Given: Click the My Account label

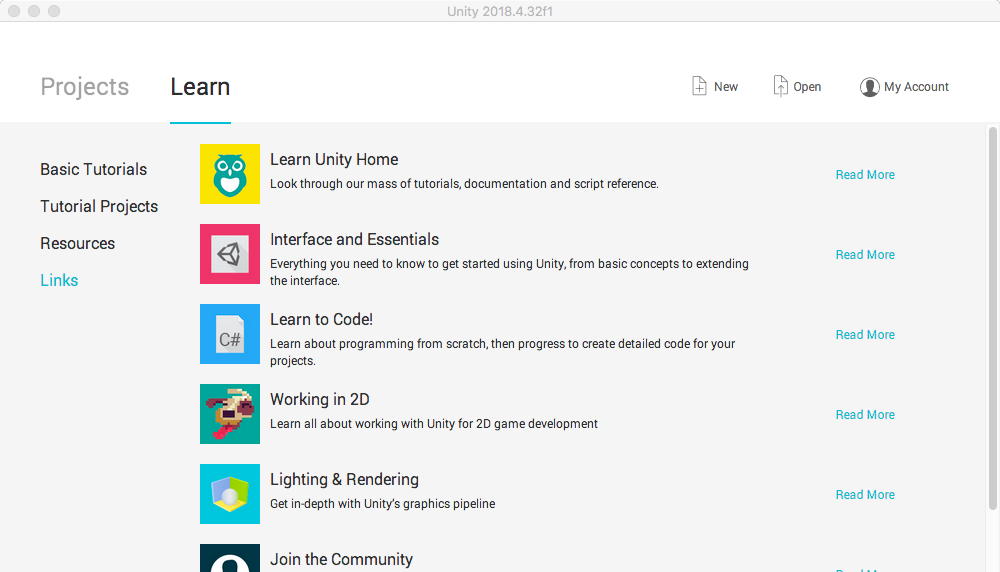Looking at the screenshot, I should click(x=916, y=87).
